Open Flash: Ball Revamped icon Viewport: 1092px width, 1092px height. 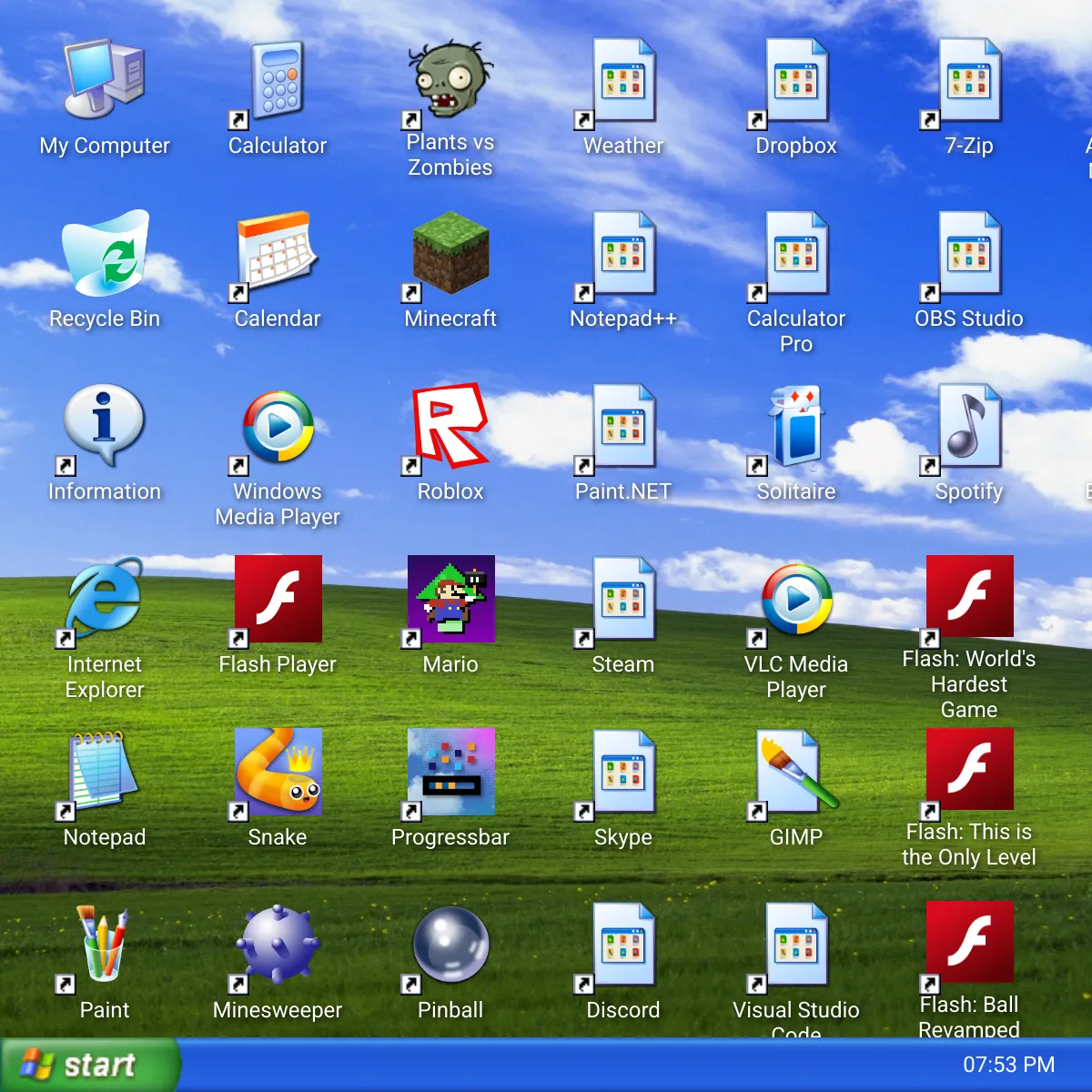[969, 945]
